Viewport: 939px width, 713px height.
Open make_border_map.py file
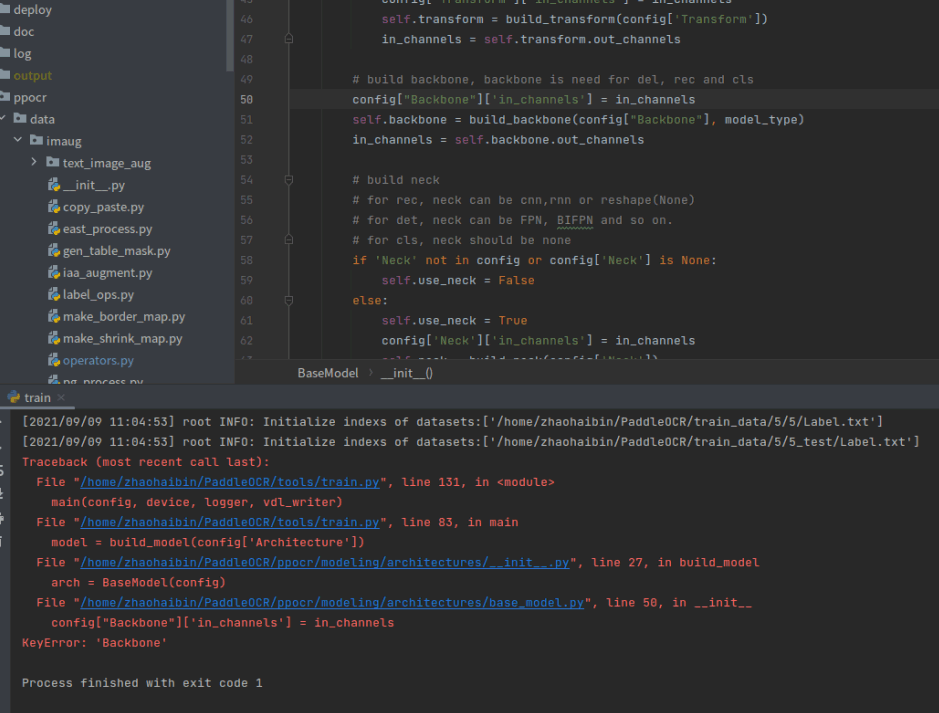point(124,317)
